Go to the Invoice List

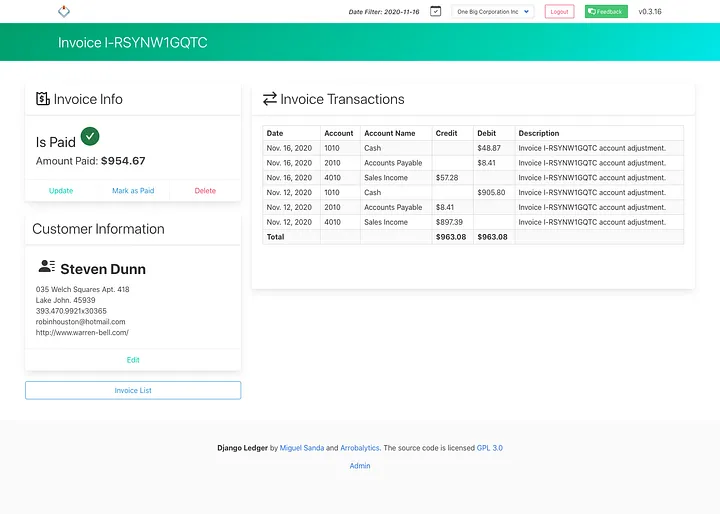pyautogui.click(x=133, y=390)
